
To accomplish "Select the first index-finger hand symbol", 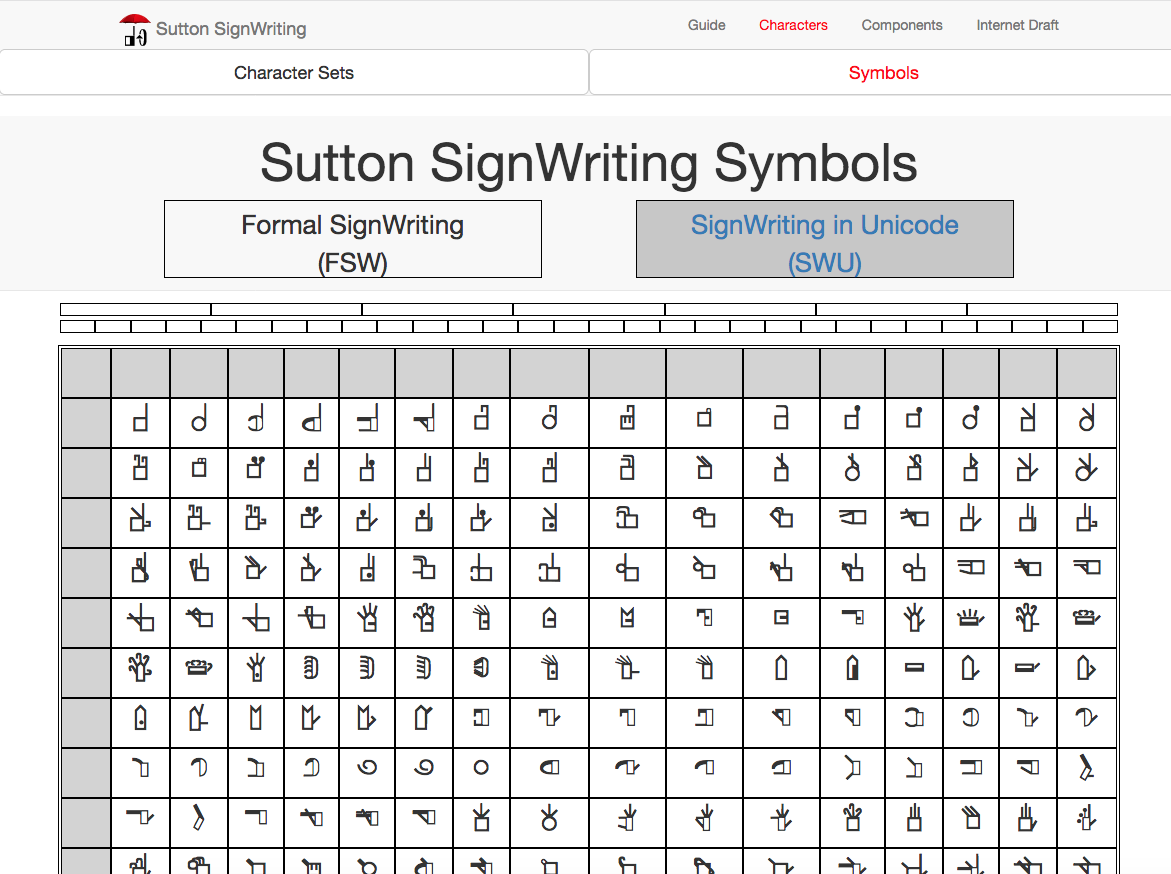I will [140, 421].
